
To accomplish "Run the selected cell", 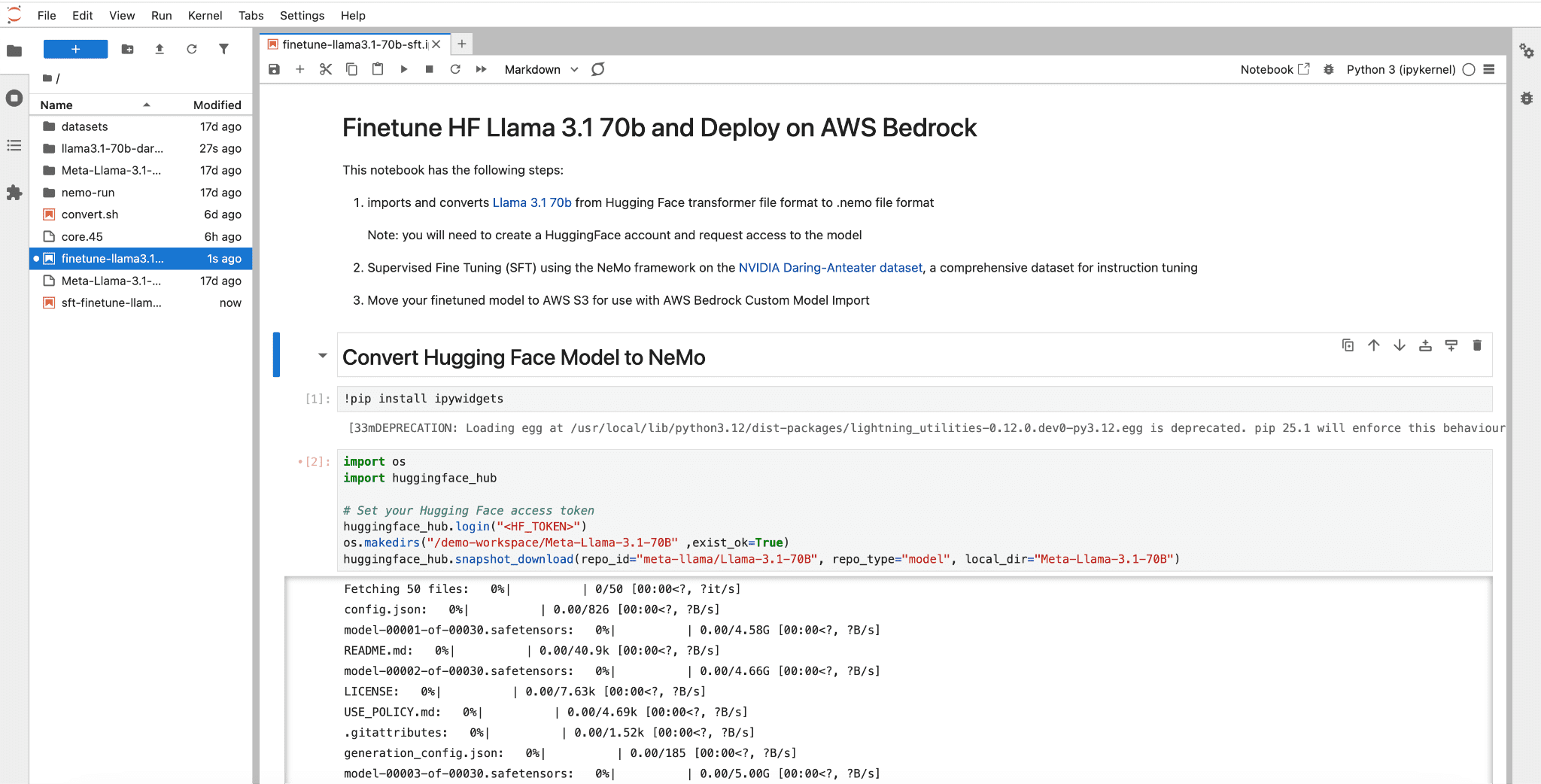I will coord(404,69).
